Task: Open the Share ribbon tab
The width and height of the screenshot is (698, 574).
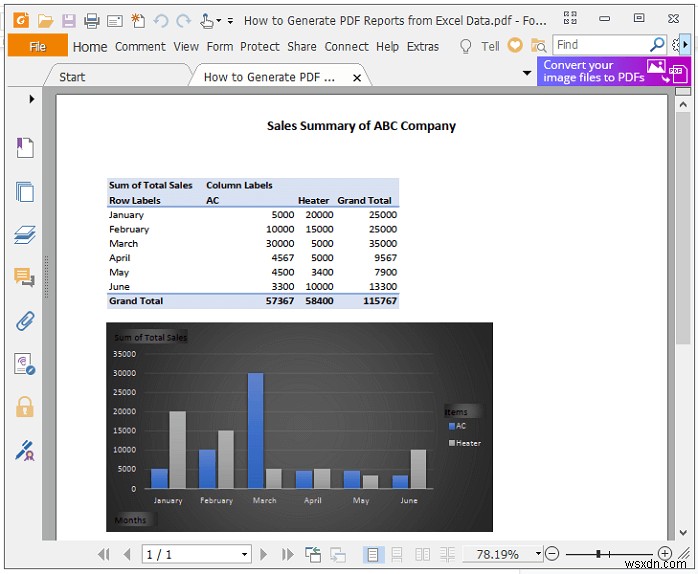Action: pyautogui.click(x=302, y=46)
